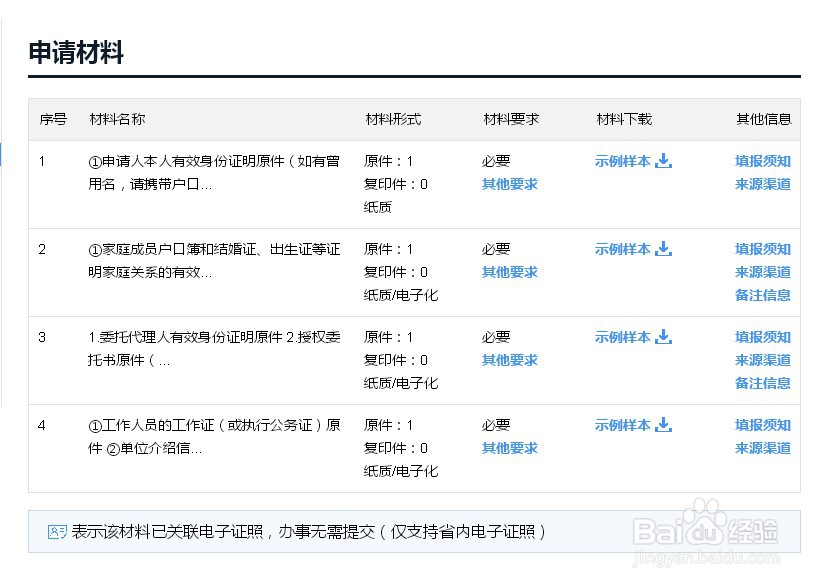Select the 其他信息 column header

click(x=763, y=119)
